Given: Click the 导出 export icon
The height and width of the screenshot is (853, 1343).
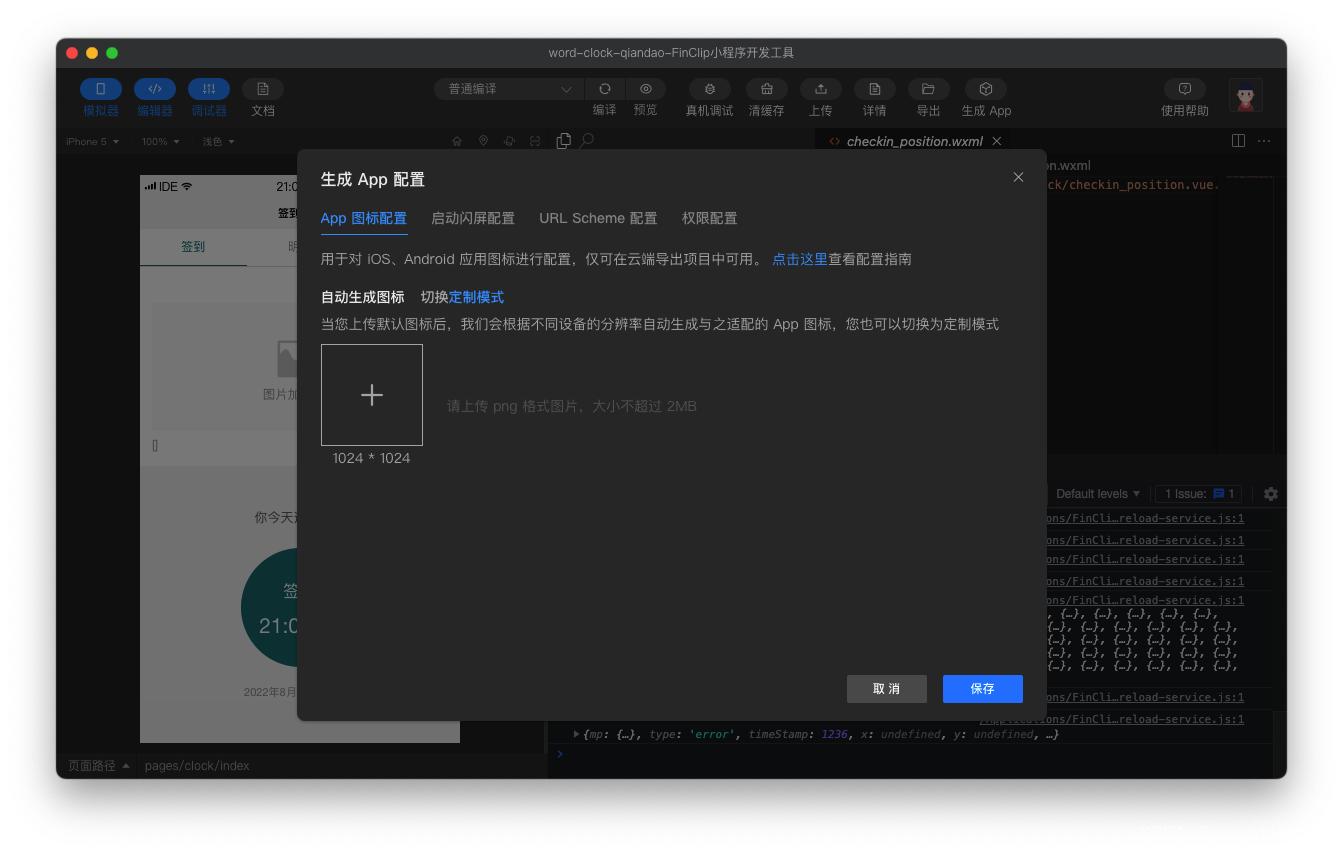Looking at the screenshot, I should coord(928,89).
